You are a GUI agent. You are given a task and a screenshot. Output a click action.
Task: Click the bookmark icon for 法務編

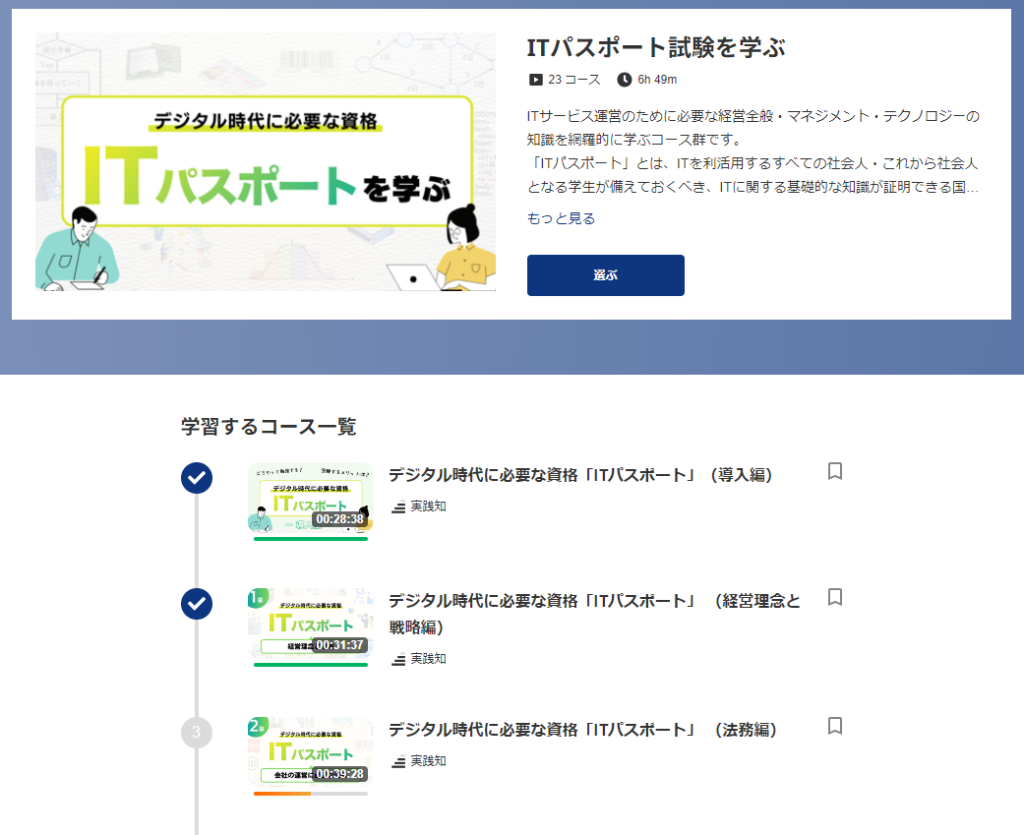(835, 726)
